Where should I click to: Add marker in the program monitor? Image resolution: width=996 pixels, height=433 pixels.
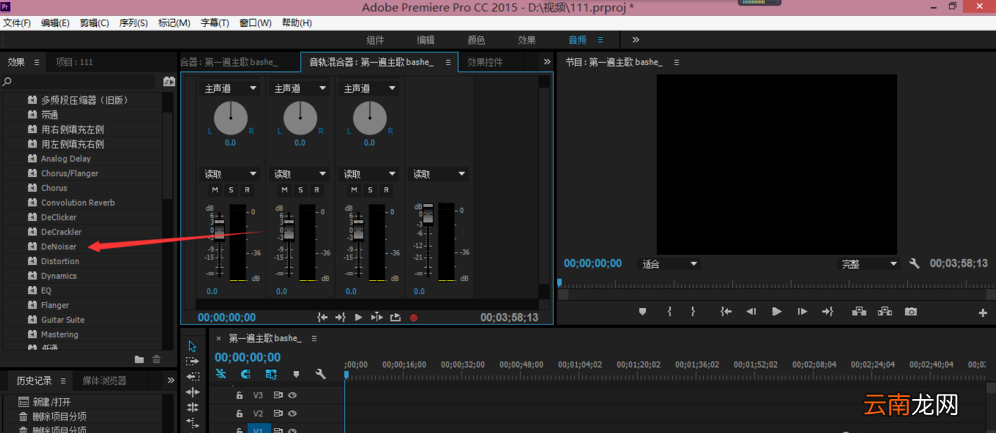[642, 311]
